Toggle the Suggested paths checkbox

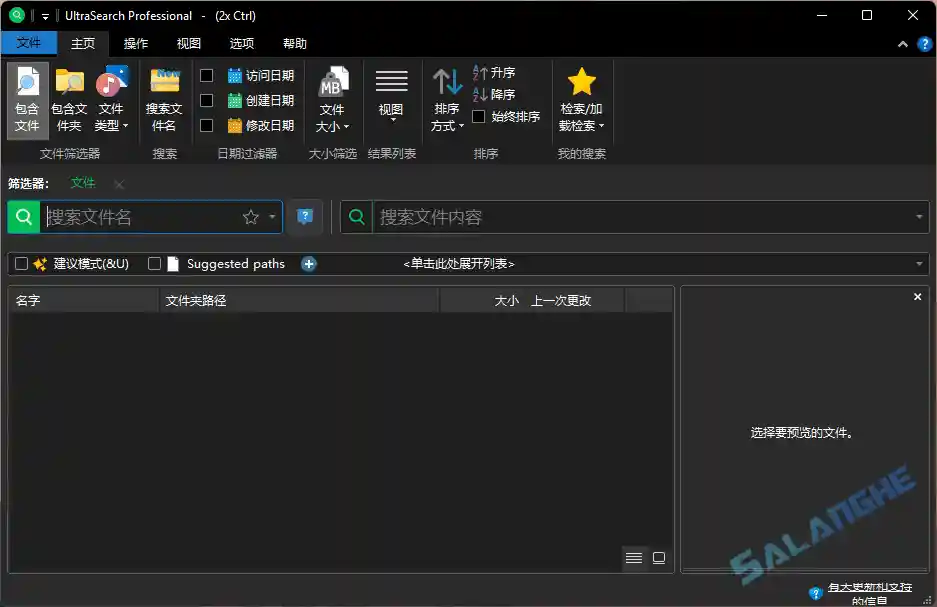[155, 263]
